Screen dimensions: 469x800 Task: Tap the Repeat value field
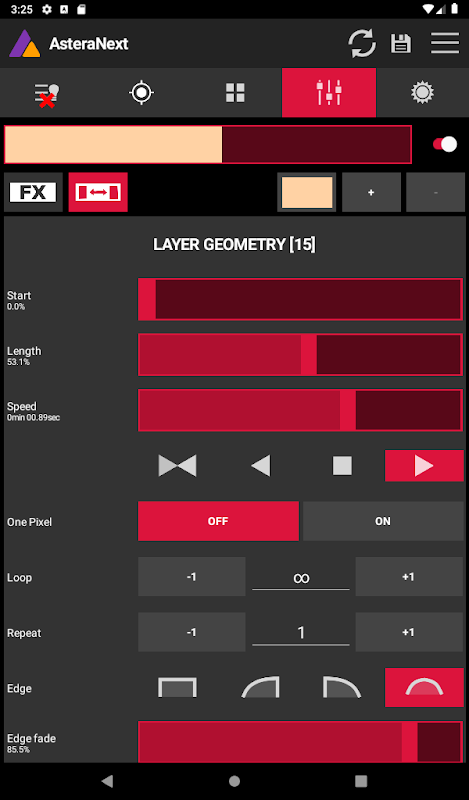[x=301, y=633]
